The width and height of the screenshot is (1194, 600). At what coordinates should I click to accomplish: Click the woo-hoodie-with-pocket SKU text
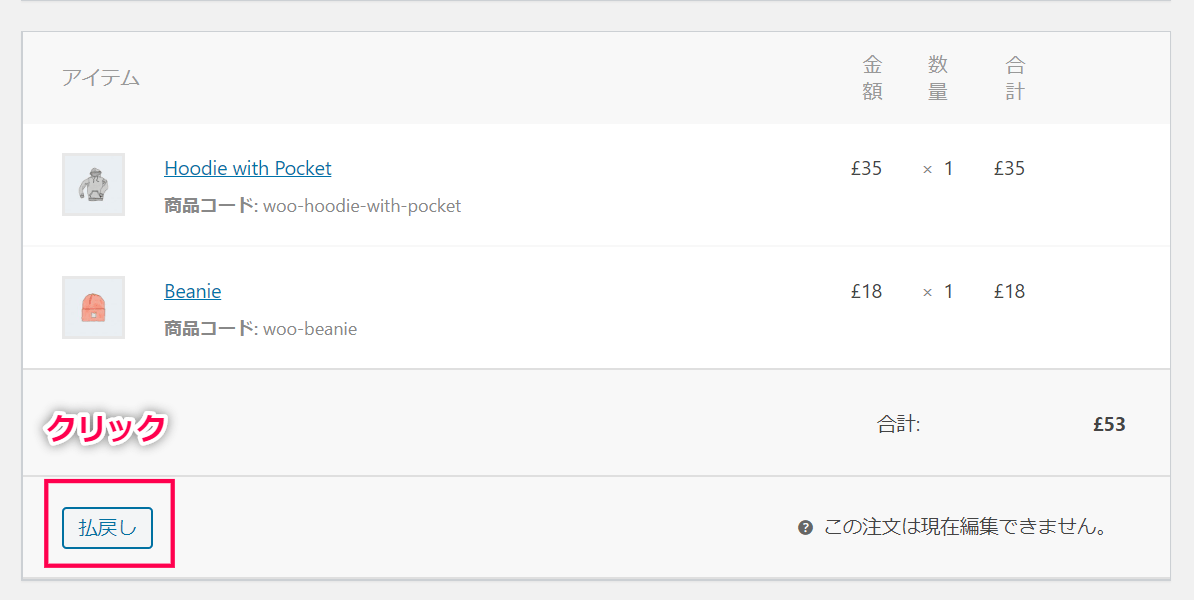pos(362,206)
